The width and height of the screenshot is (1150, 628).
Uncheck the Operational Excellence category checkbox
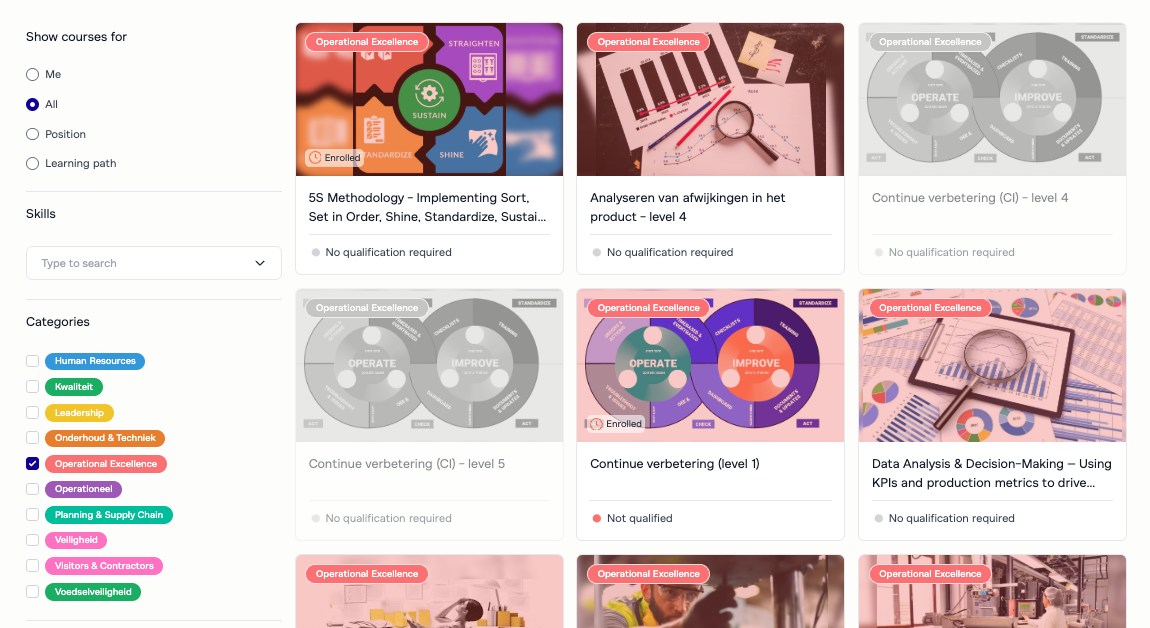(32, 464)
